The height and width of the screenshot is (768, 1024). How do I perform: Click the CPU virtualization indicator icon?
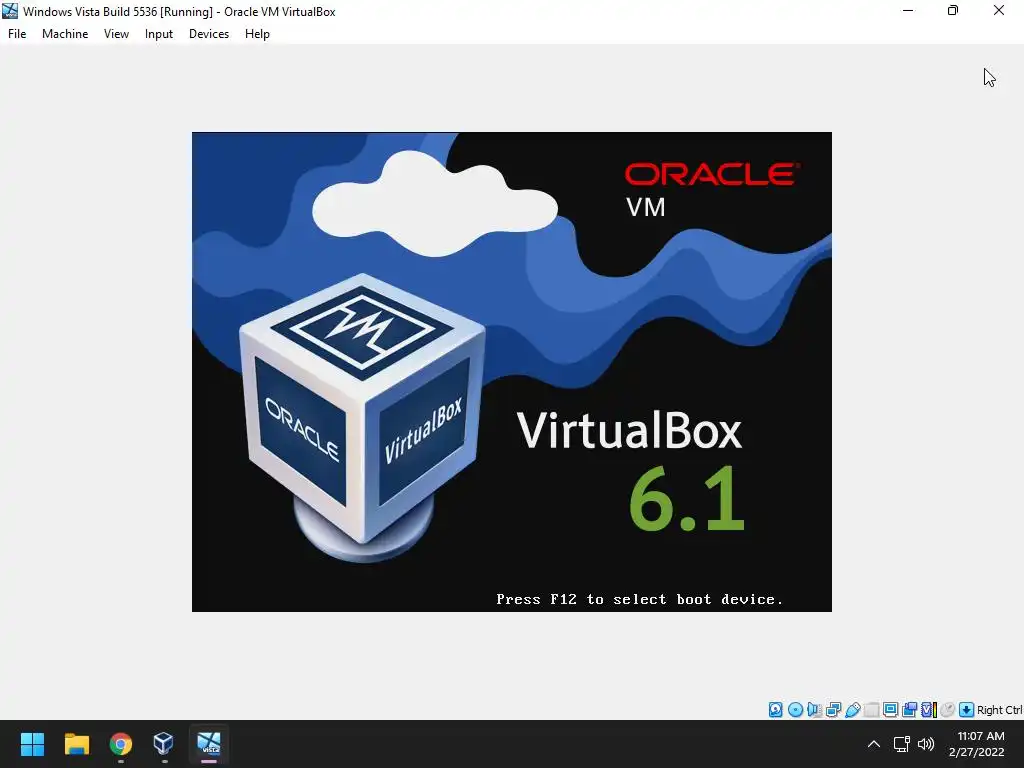click(x=929, y=710)
